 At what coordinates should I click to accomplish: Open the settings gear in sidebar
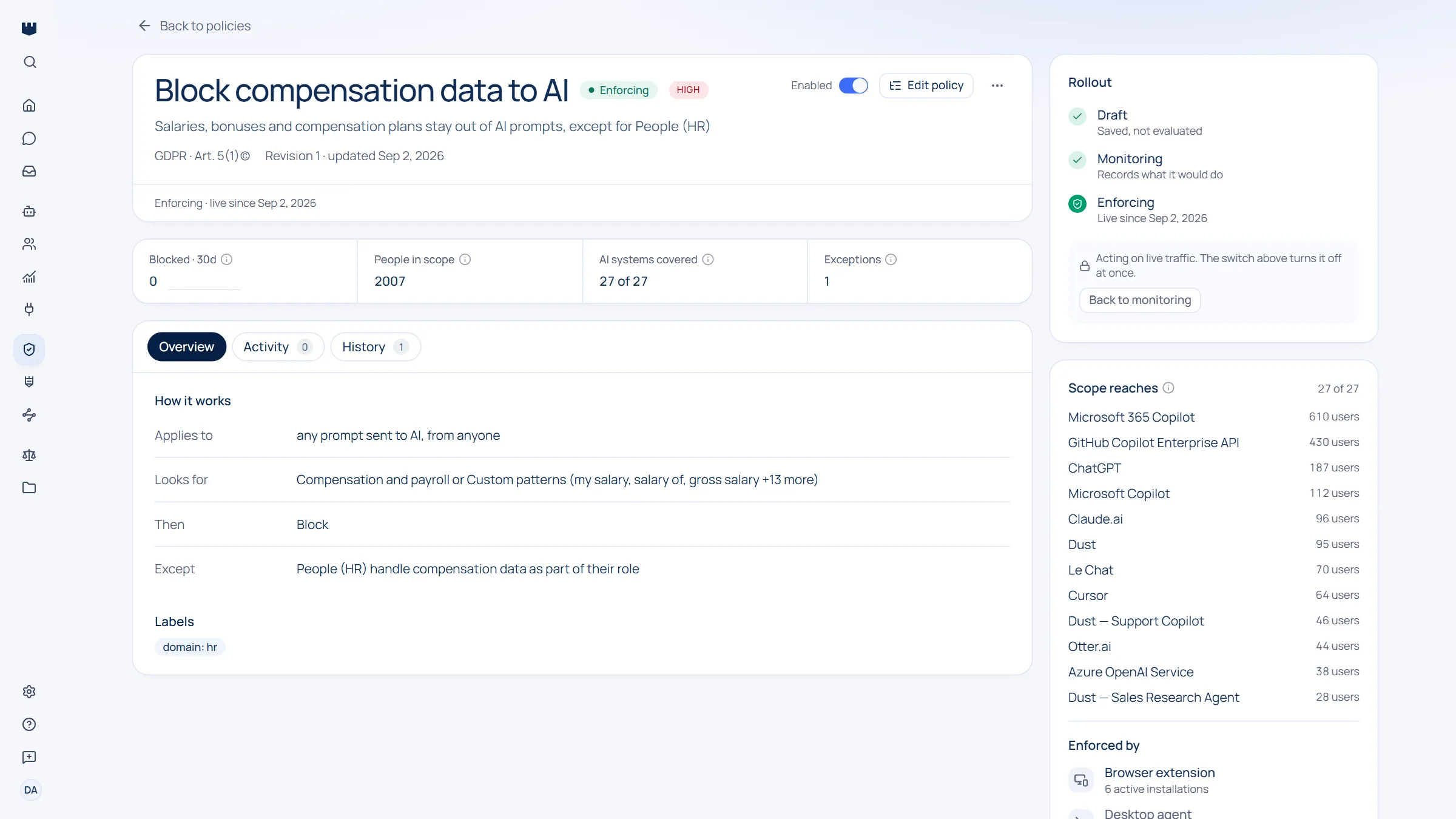[x=29, y=692]
